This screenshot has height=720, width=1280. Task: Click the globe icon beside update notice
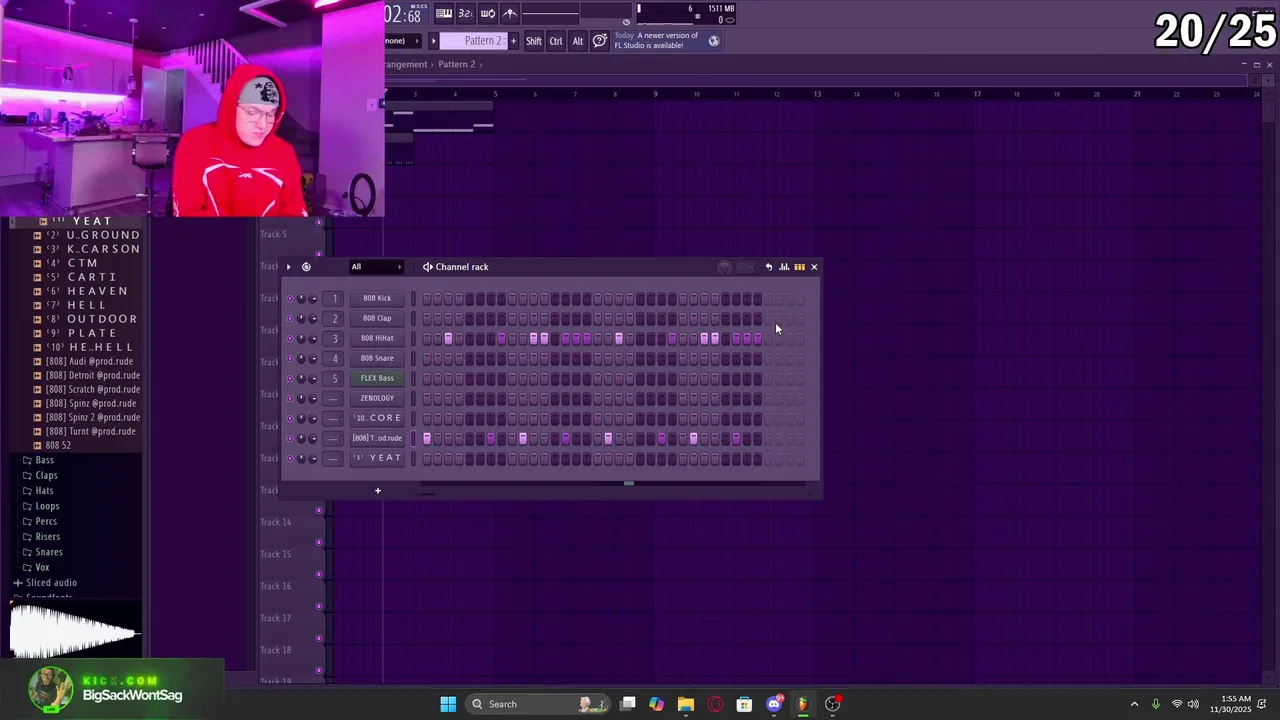714,41
